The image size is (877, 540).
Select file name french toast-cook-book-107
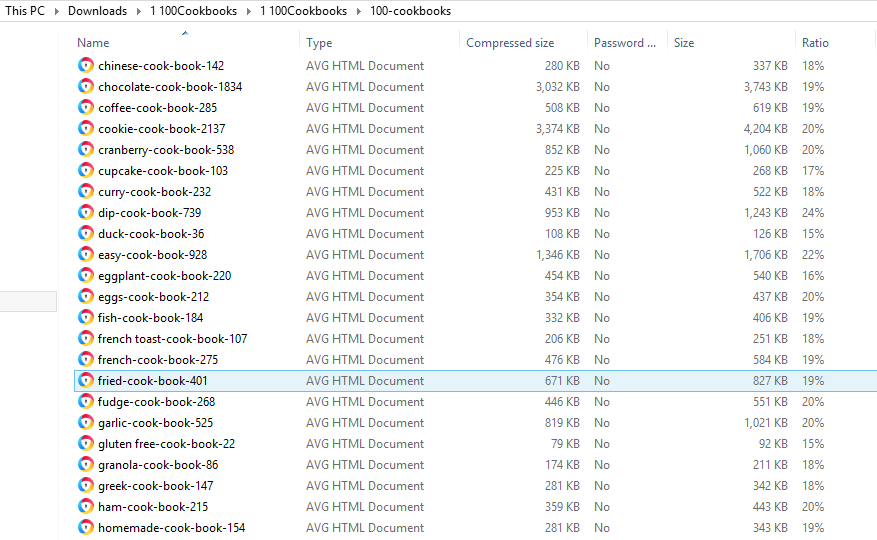(x=172, y=339)
